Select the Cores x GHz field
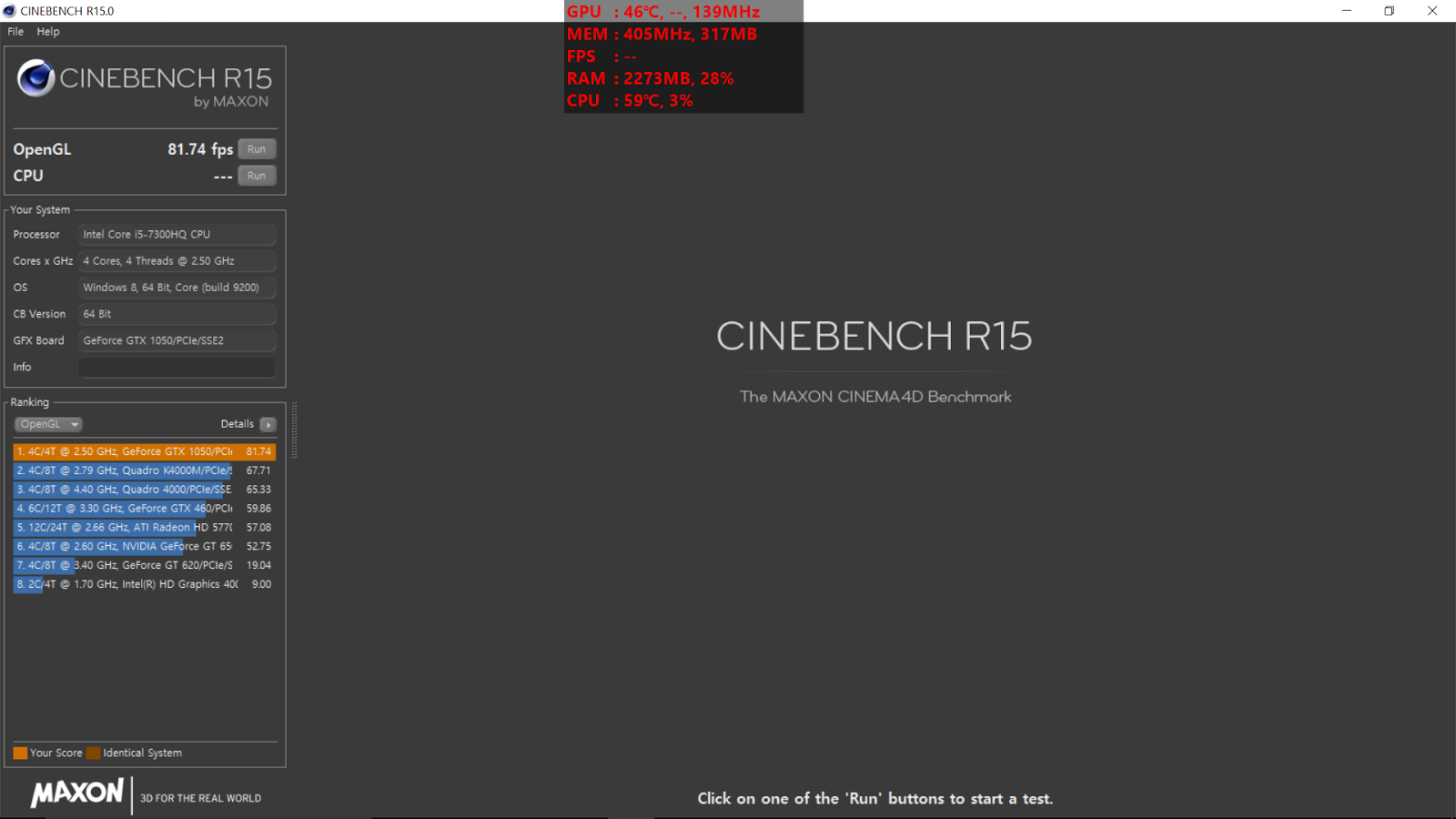 177,261
